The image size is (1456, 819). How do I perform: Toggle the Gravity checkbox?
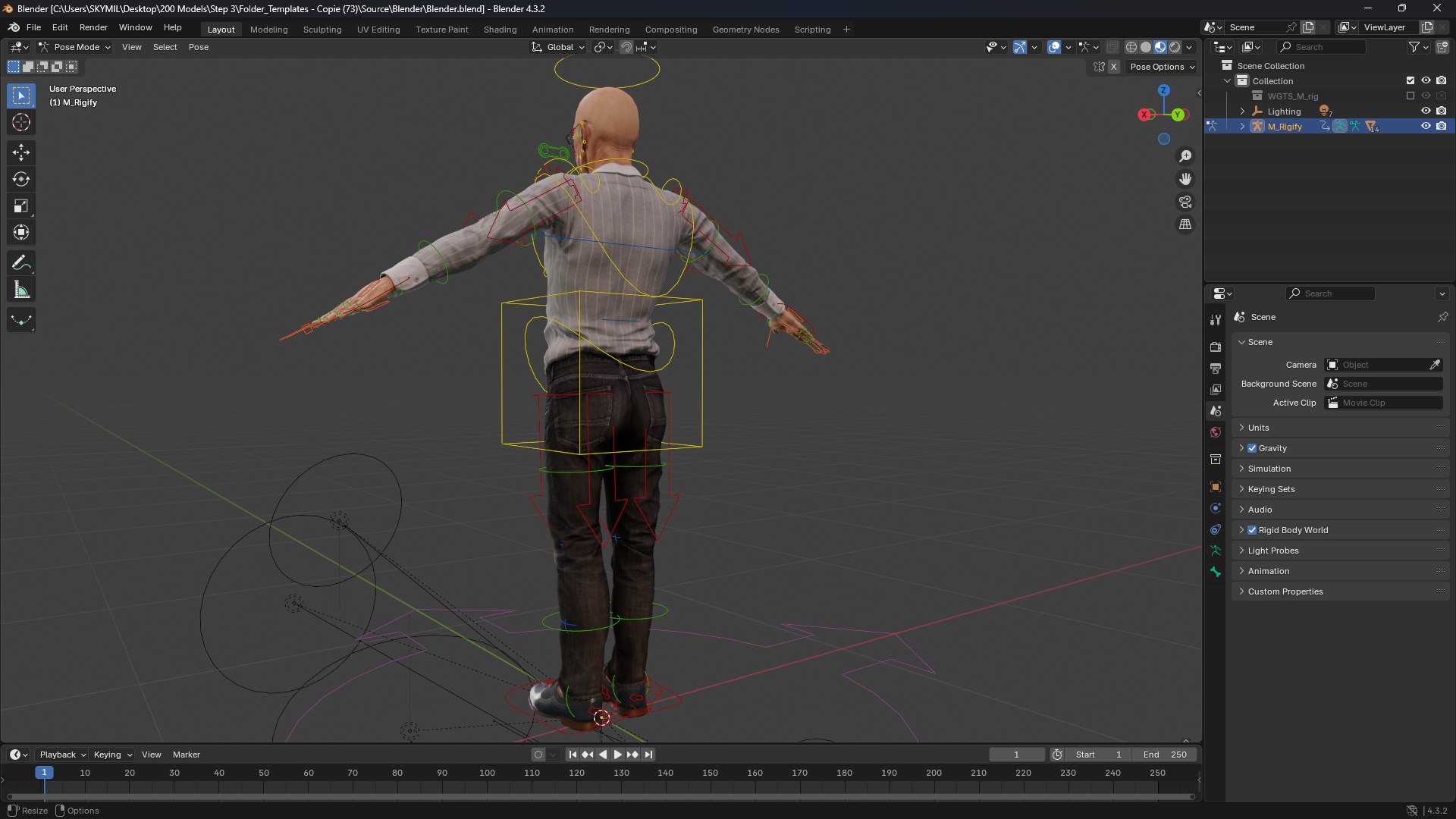tap(1252, 448)
